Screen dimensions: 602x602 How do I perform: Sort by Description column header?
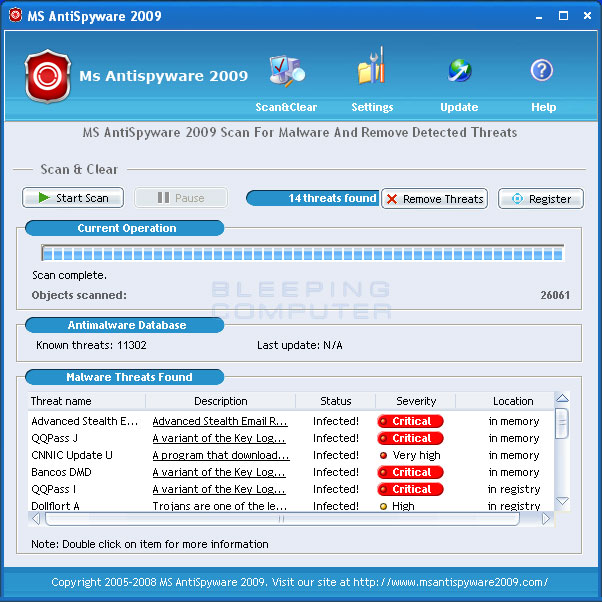tap(220, 401)
